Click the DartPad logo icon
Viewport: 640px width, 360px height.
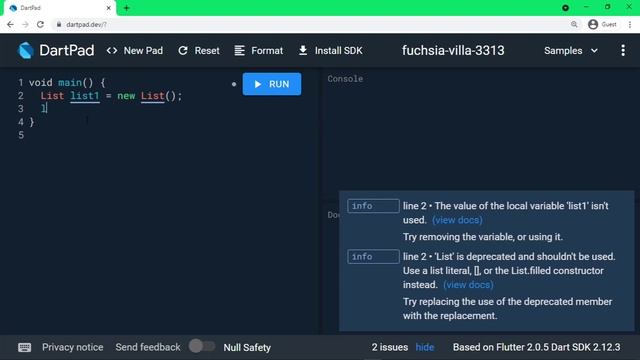click(25, 51)
